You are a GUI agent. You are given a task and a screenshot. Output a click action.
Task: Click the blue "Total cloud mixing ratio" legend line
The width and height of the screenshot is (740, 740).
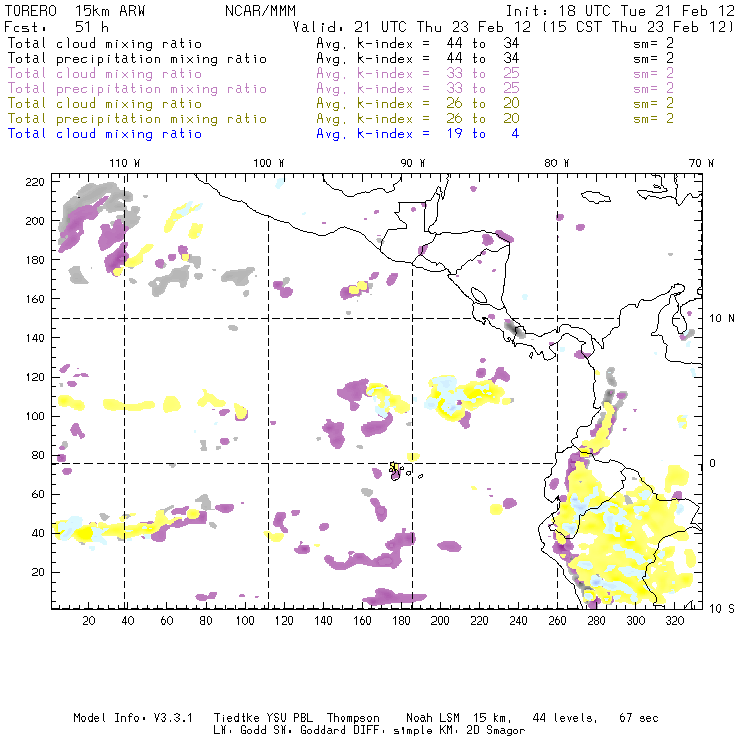(x=105, y=134)
